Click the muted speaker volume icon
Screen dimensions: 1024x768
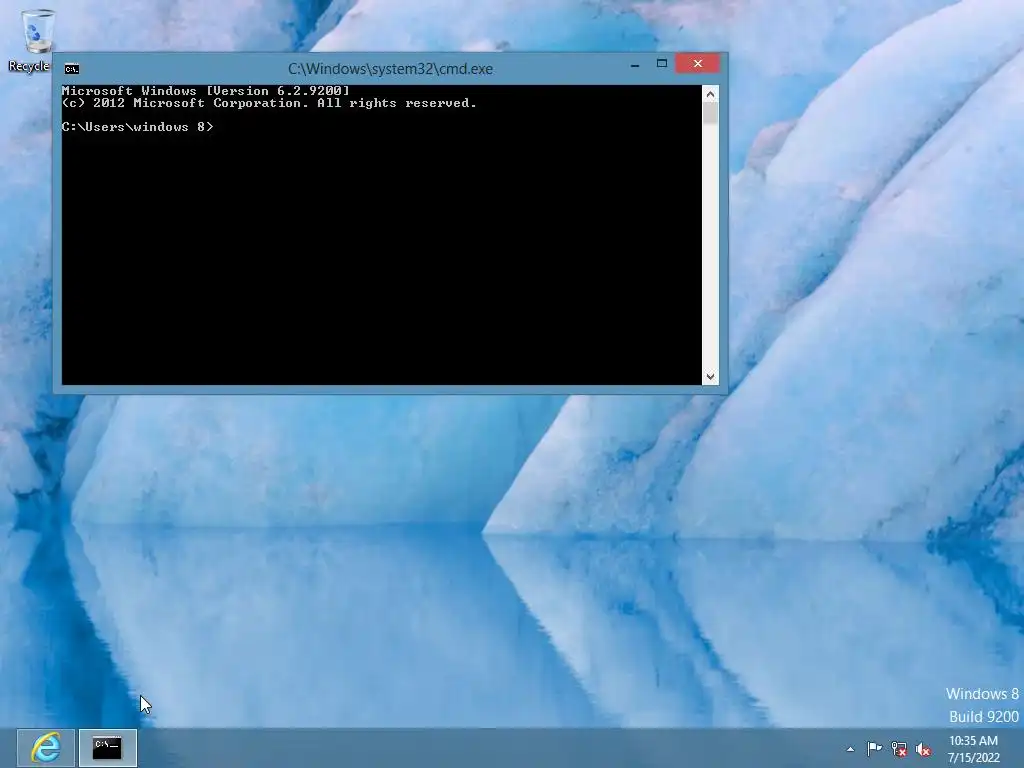[x=923, y=749]
